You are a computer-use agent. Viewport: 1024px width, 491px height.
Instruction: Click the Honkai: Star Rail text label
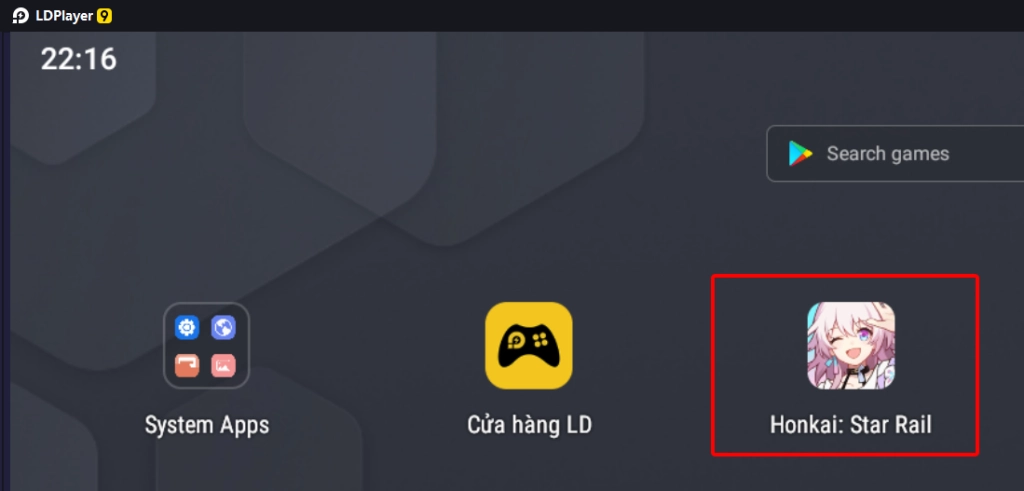[x=851, y=425]
